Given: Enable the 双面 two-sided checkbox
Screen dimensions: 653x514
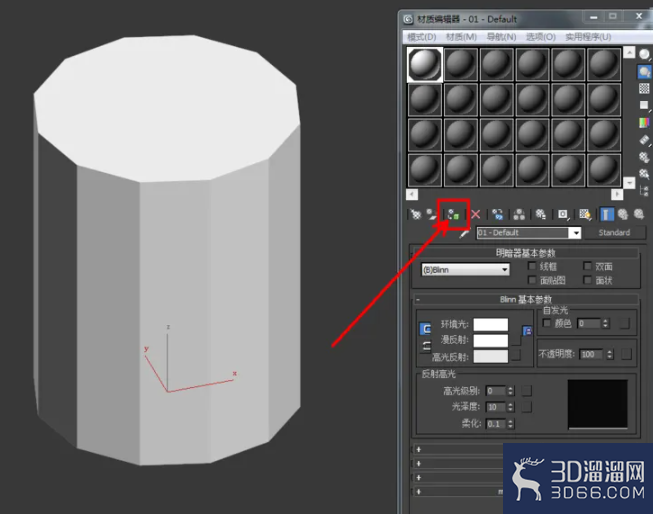Looking at the screenshot, I should tap(587, 266).
